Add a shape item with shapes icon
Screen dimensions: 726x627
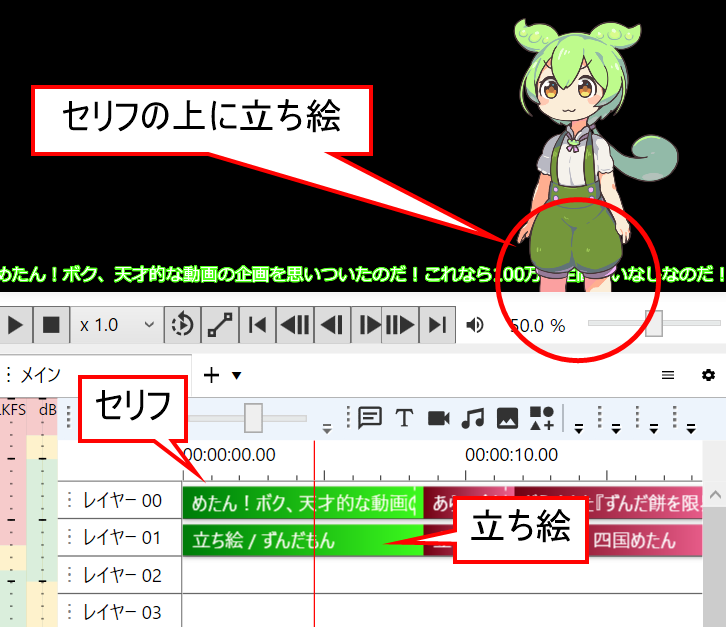[x=541, y=418]
